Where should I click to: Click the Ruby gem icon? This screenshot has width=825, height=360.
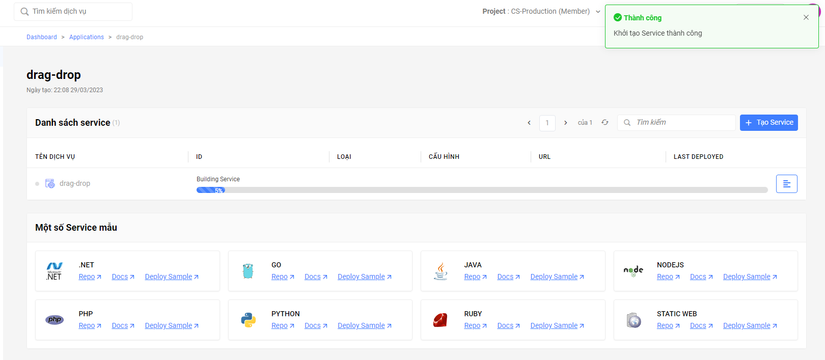point(440,320)
